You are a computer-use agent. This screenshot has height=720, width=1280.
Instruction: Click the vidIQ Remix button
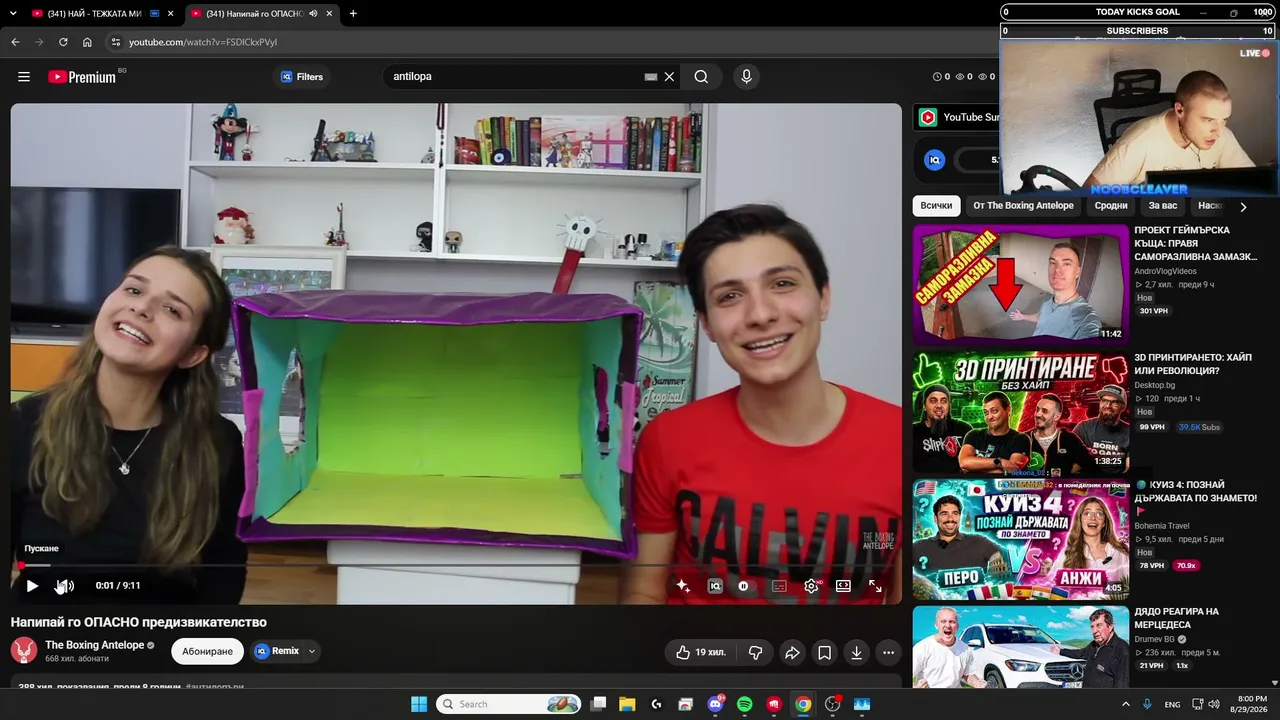tap(277, 651)
